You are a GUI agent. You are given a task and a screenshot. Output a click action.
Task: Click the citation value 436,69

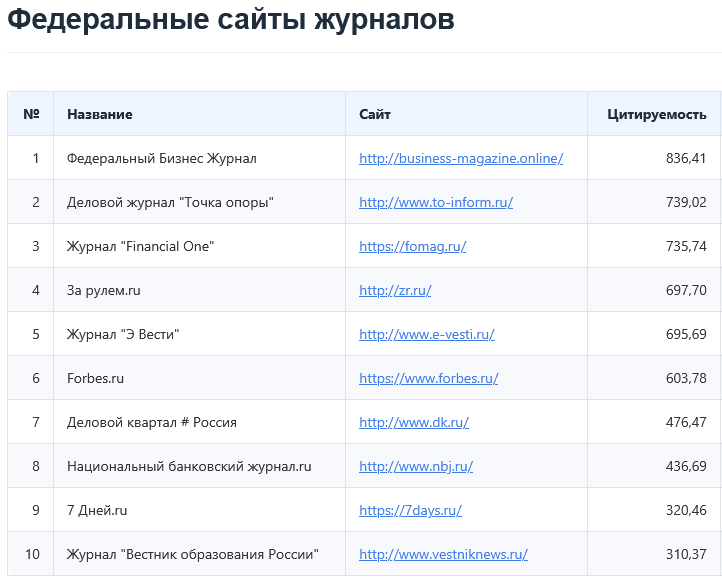(686, 466)
